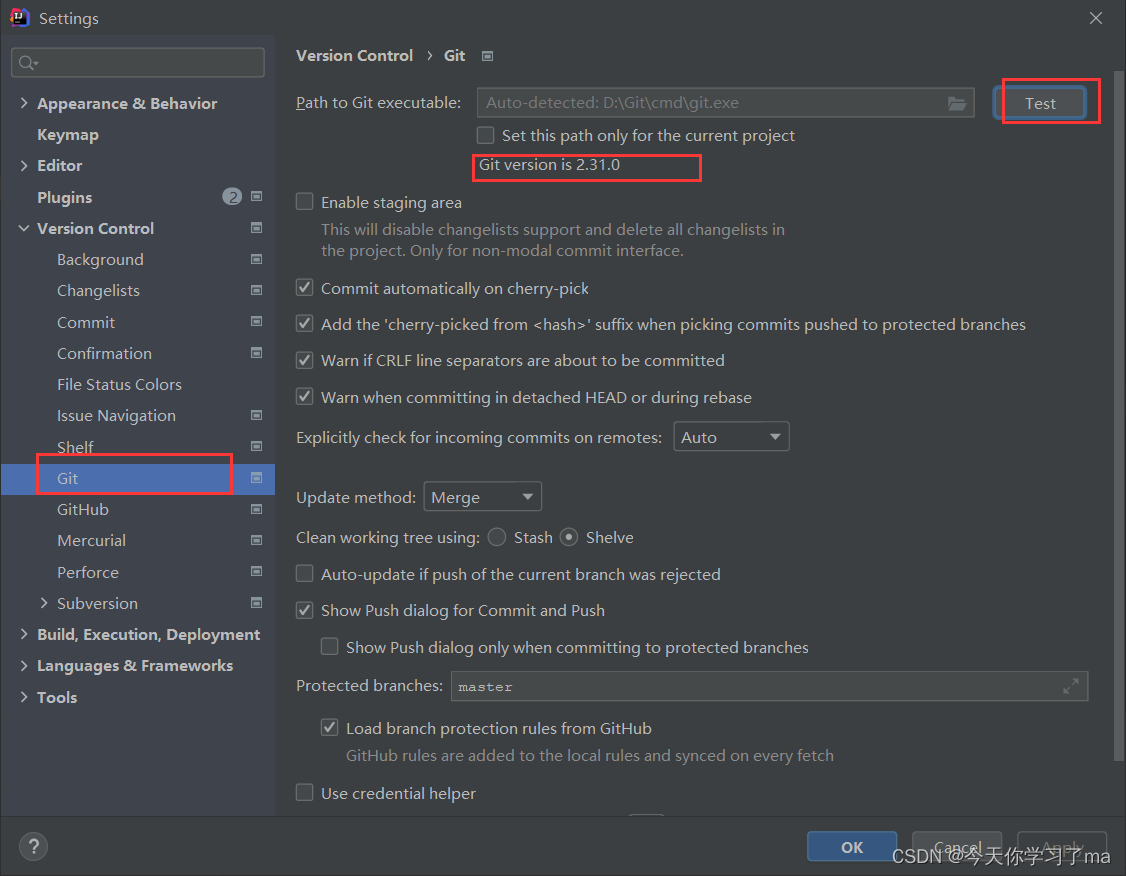Click the project icon next to Background

[x=256, y=259]
